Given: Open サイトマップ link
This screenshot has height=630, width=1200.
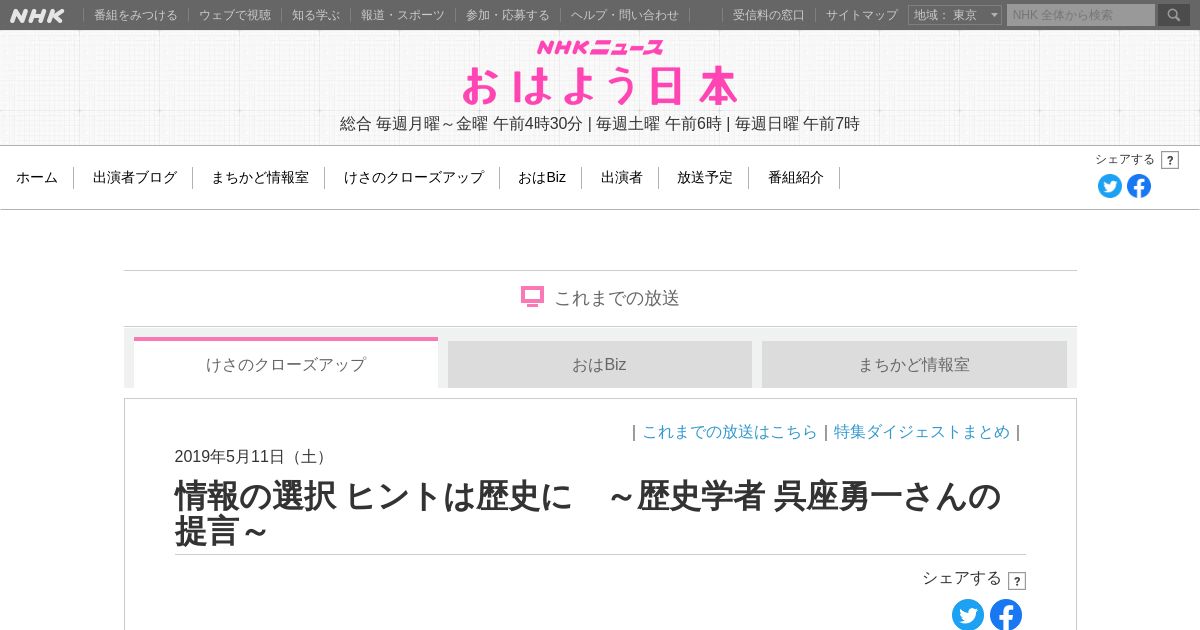Looking at the screenshot, I should click(862, 15).
